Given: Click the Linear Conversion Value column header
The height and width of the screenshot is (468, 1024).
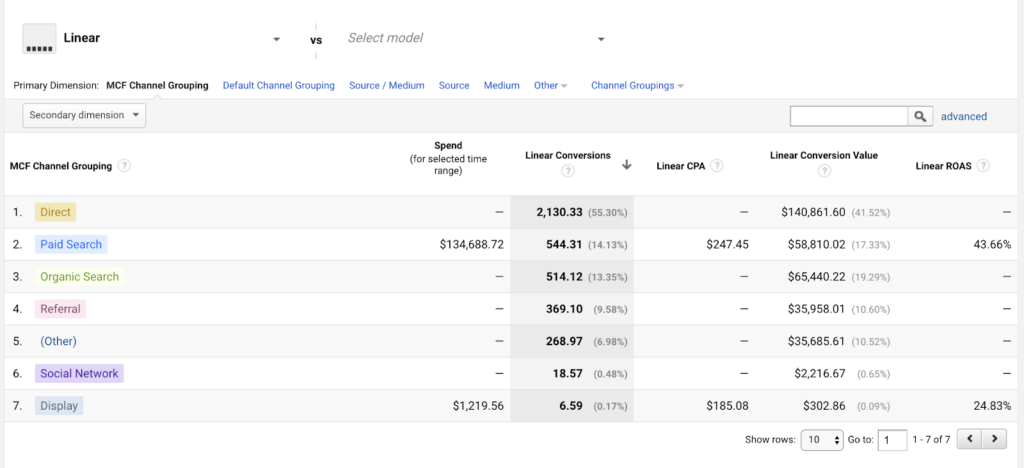Looking at the screenshot, I should (824, 155).
